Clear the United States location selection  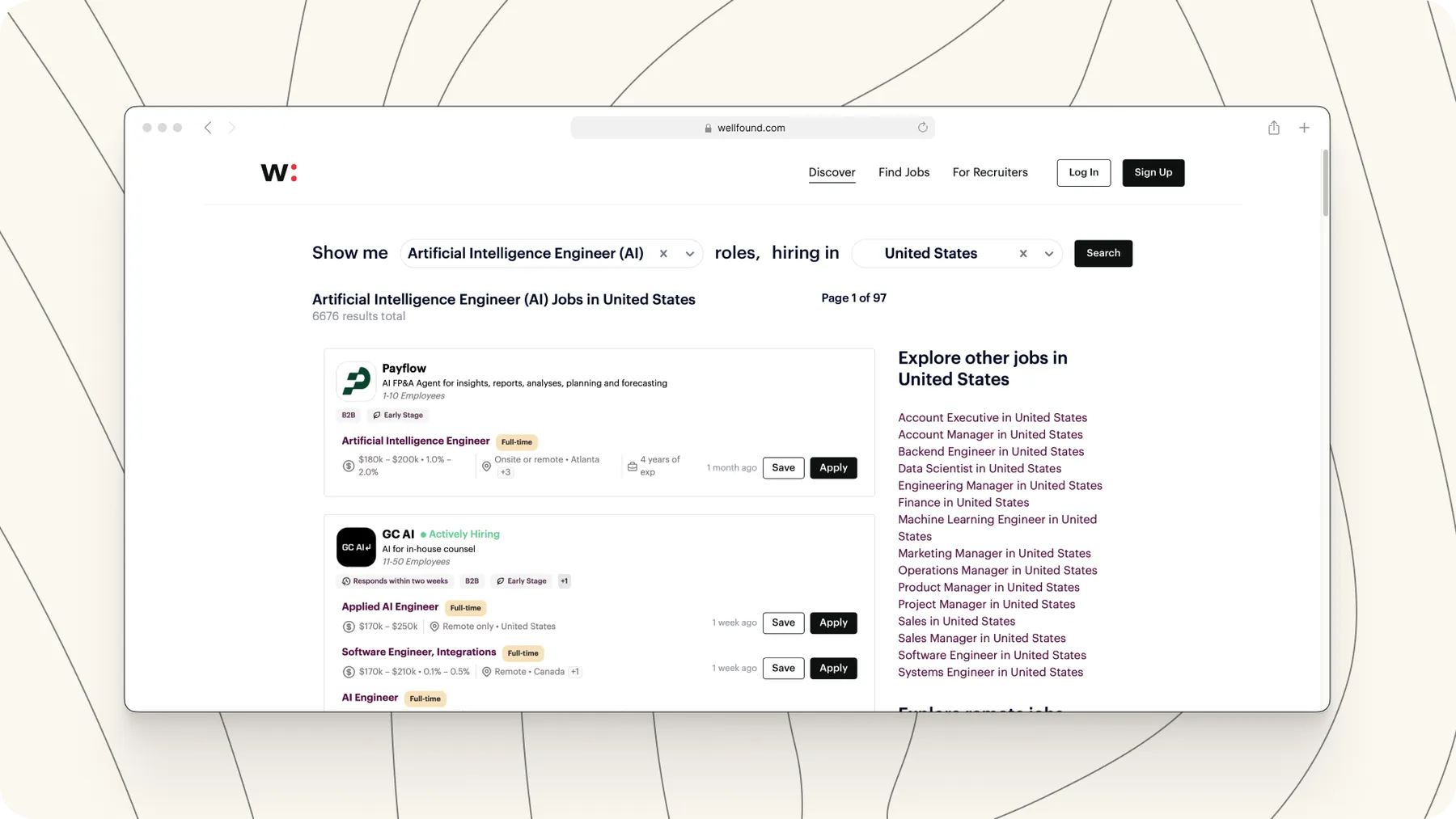point(1023,254)
